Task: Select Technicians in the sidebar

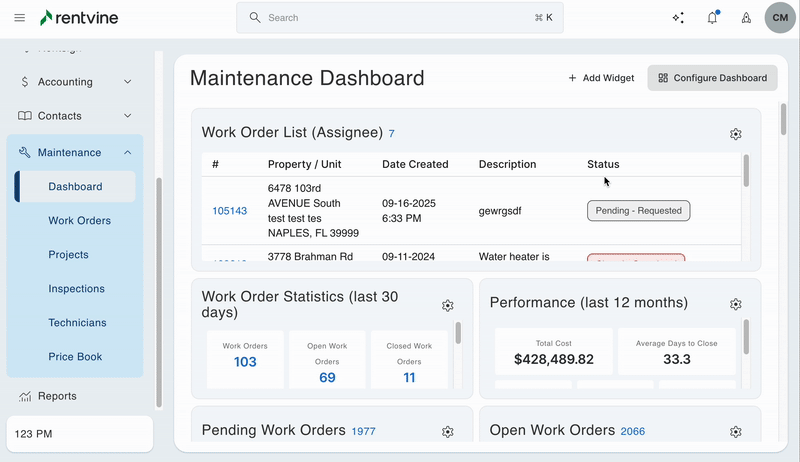Action: coord(79,323)
